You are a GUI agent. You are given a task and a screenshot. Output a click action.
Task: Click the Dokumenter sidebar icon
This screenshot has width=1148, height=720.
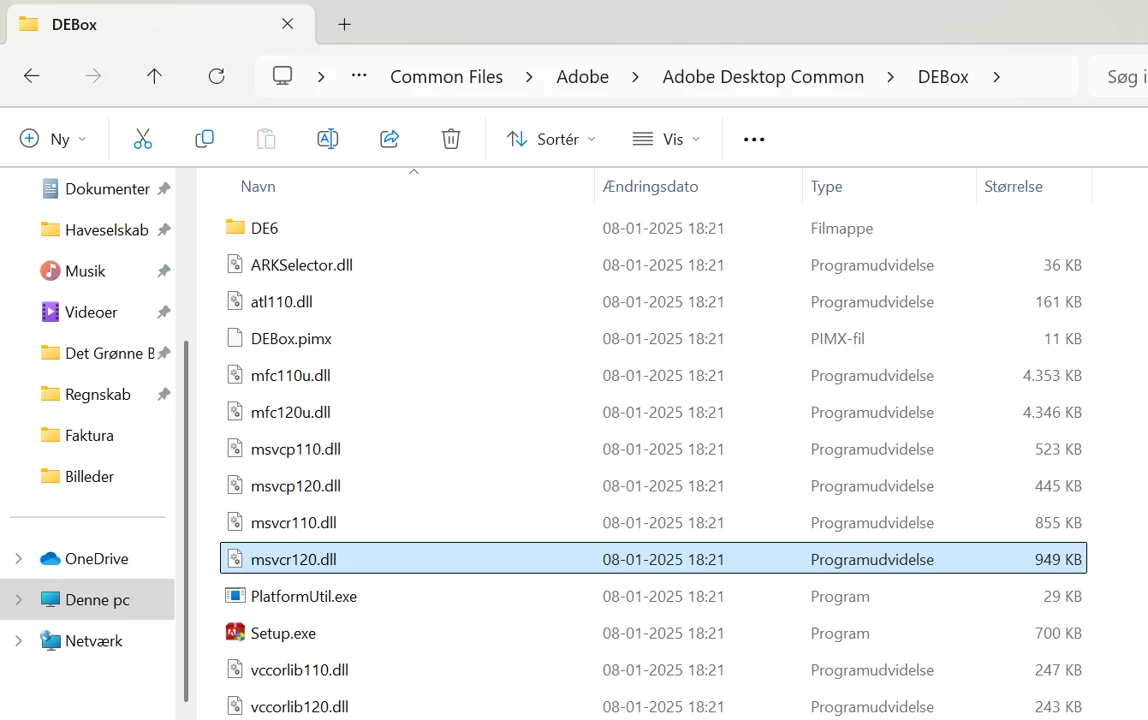50,188
